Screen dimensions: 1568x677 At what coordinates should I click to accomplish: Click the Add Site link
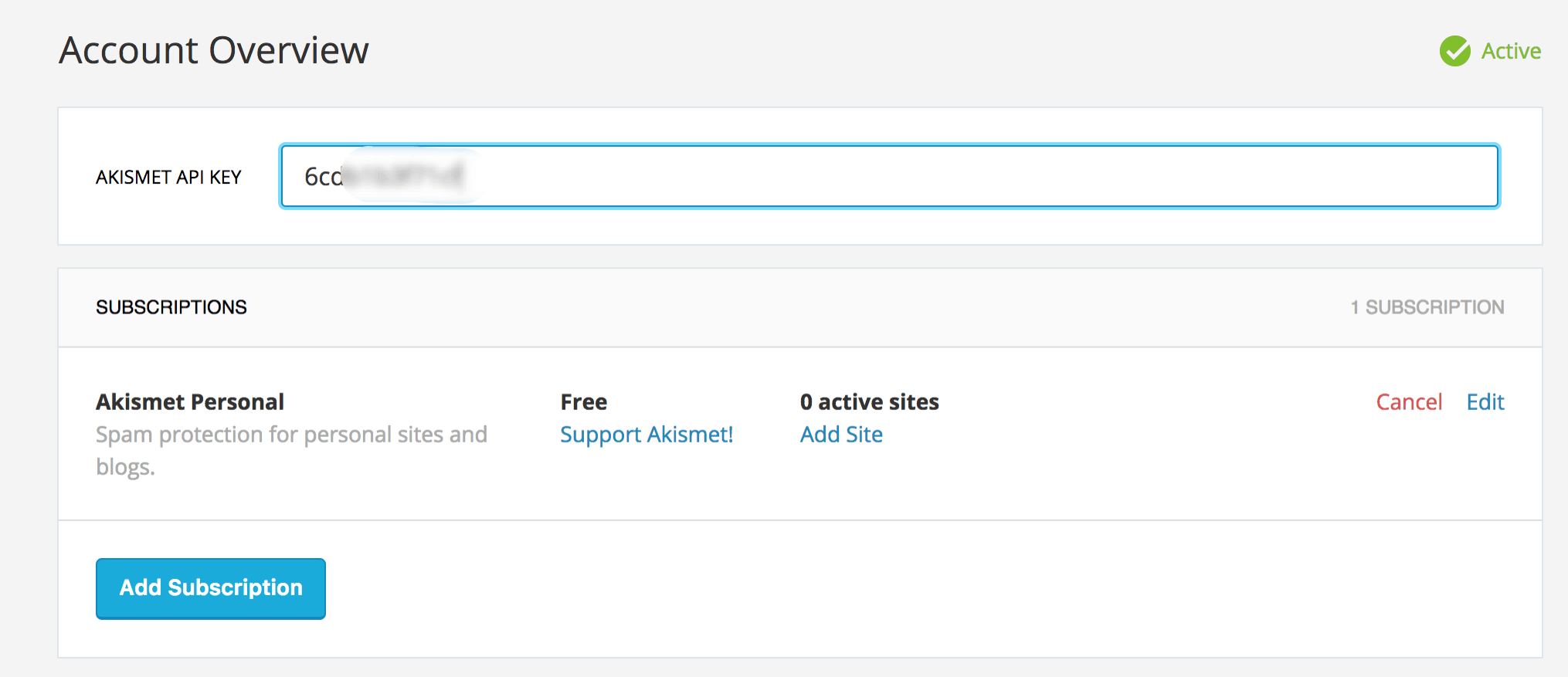[x=841, y=435]
